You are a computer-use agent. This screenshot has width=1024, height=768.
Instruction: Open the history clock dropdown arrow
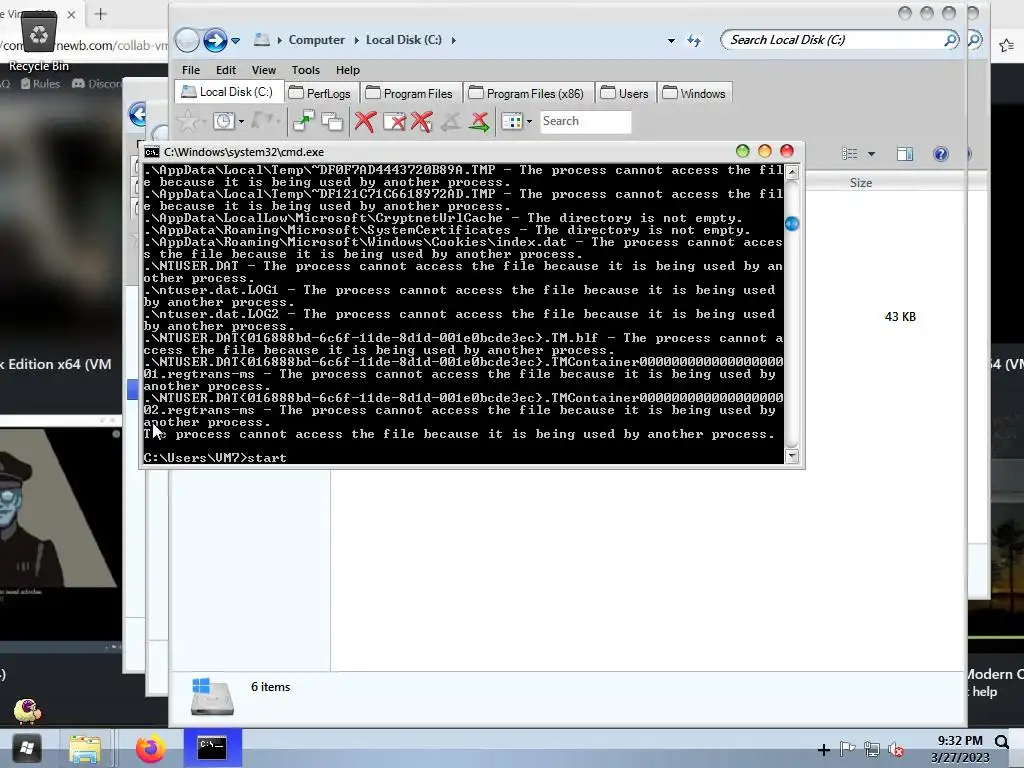tap(241, 121)
